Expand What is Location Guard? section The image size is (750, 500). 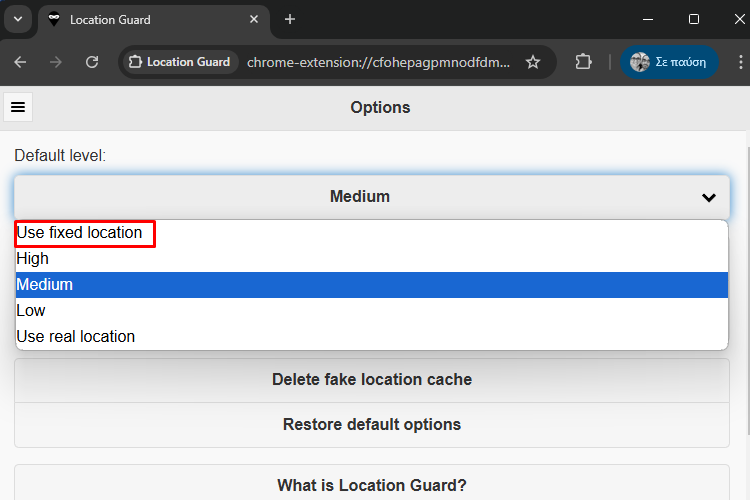pos(372,483)
